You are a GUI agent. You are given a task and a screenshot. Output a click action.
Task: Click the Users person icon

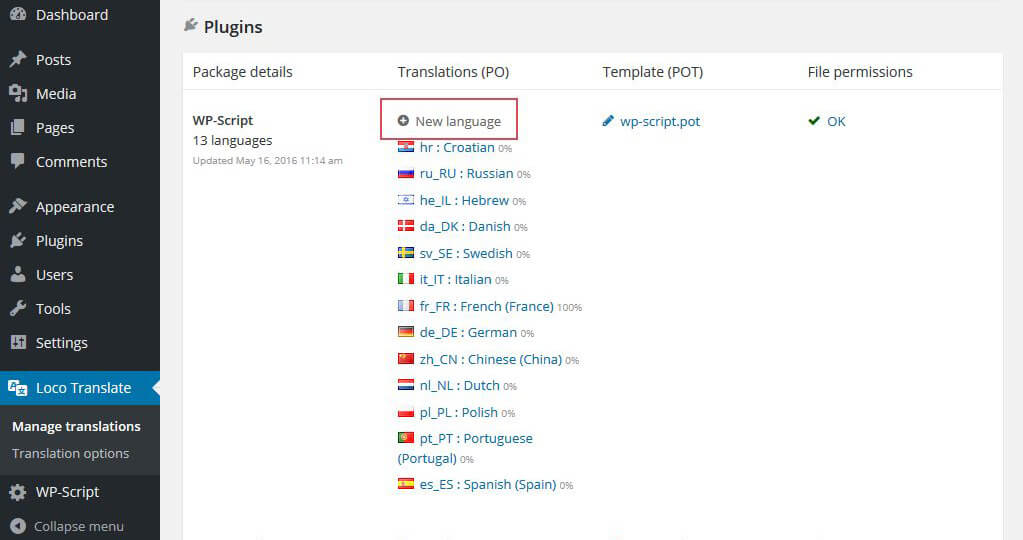coord(18,275)
